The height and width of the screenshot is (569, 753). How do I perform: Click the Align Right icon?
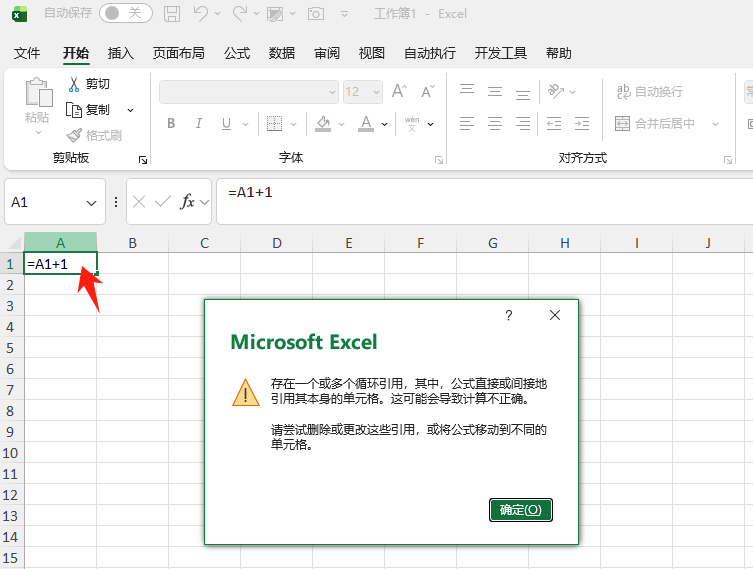[x=522, y=124]
